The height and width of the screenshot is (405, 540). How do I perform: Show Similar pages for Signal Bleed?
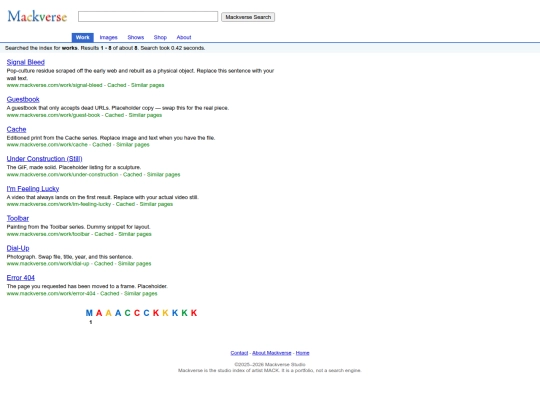point(147,85)
